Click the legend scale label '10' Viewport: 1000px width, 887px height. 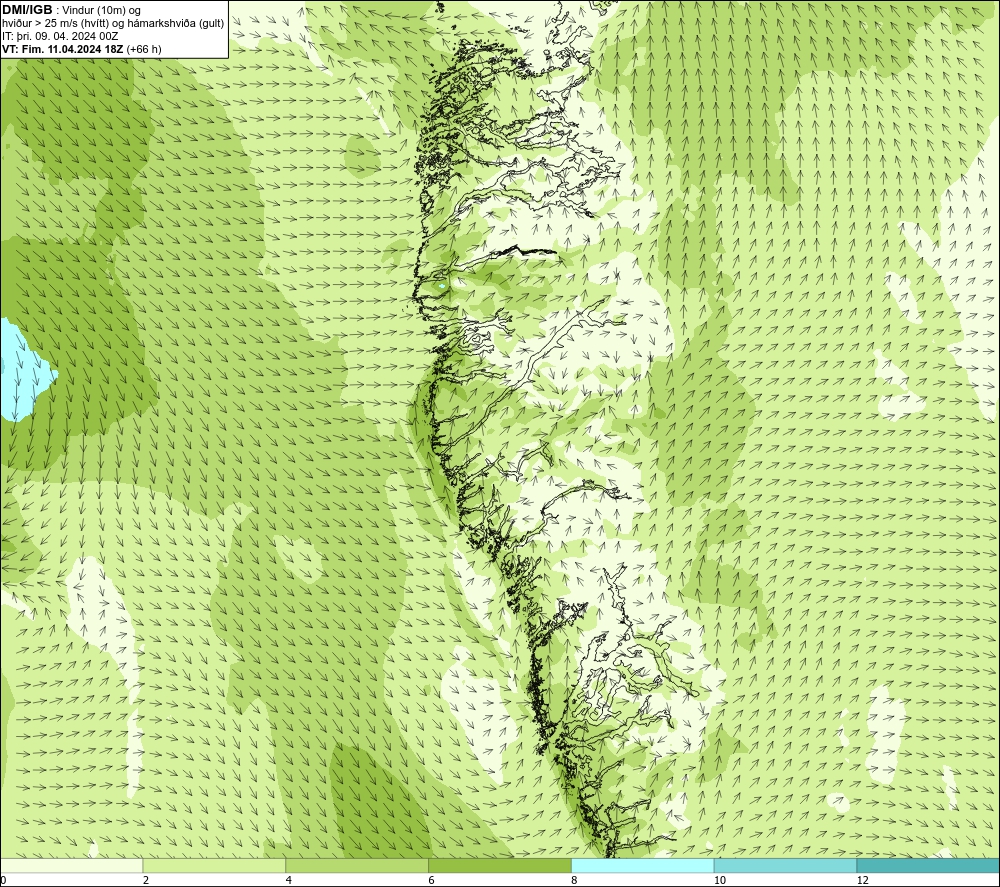click(720, 880)
